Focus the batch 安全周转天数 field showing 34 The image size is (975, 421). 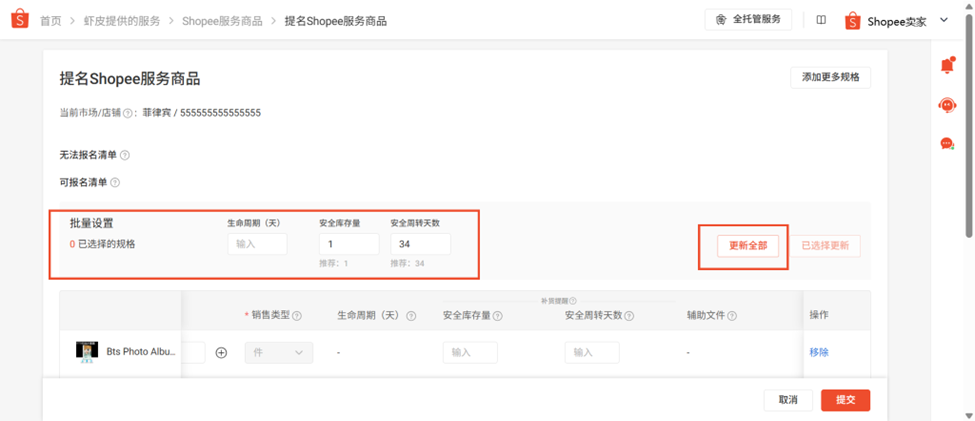pos(420,244)
